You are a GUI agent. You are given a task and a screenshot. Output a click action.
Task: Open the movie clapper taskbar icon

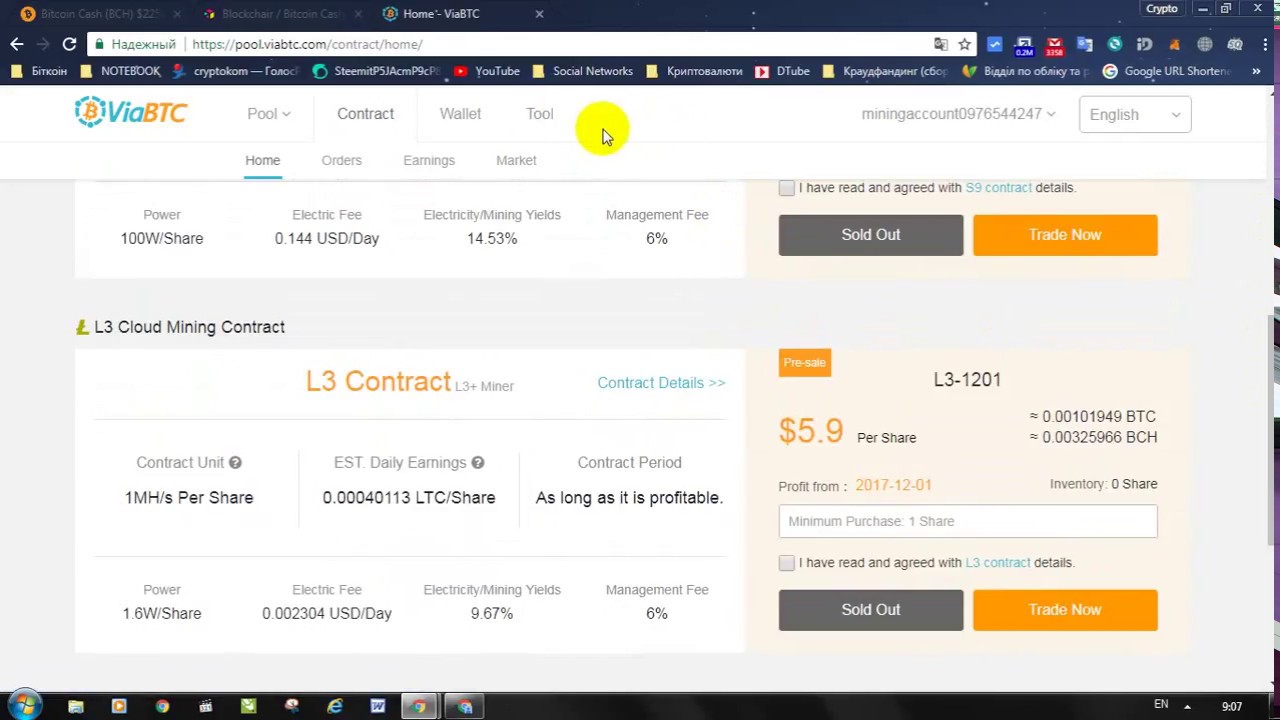(x=205, y=706)
